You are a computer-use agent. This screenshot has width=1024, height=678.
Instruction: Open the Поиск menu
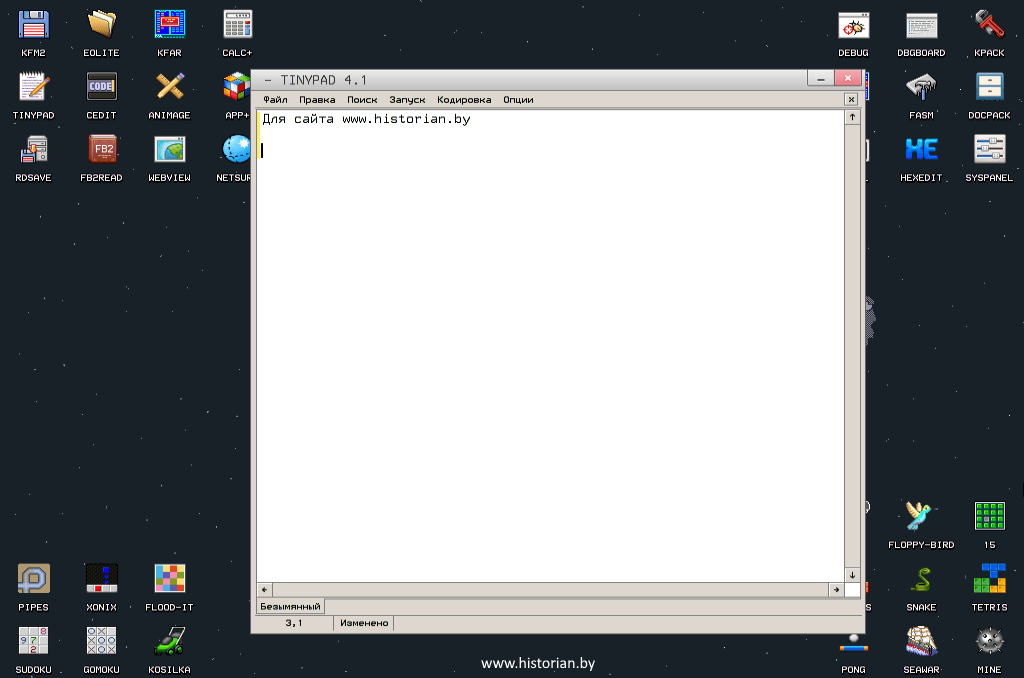(x=362, y=100)
